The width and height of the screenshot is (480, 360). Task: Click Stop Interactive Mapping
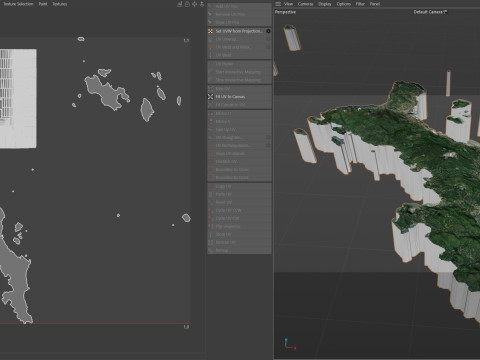pos(239,80)
